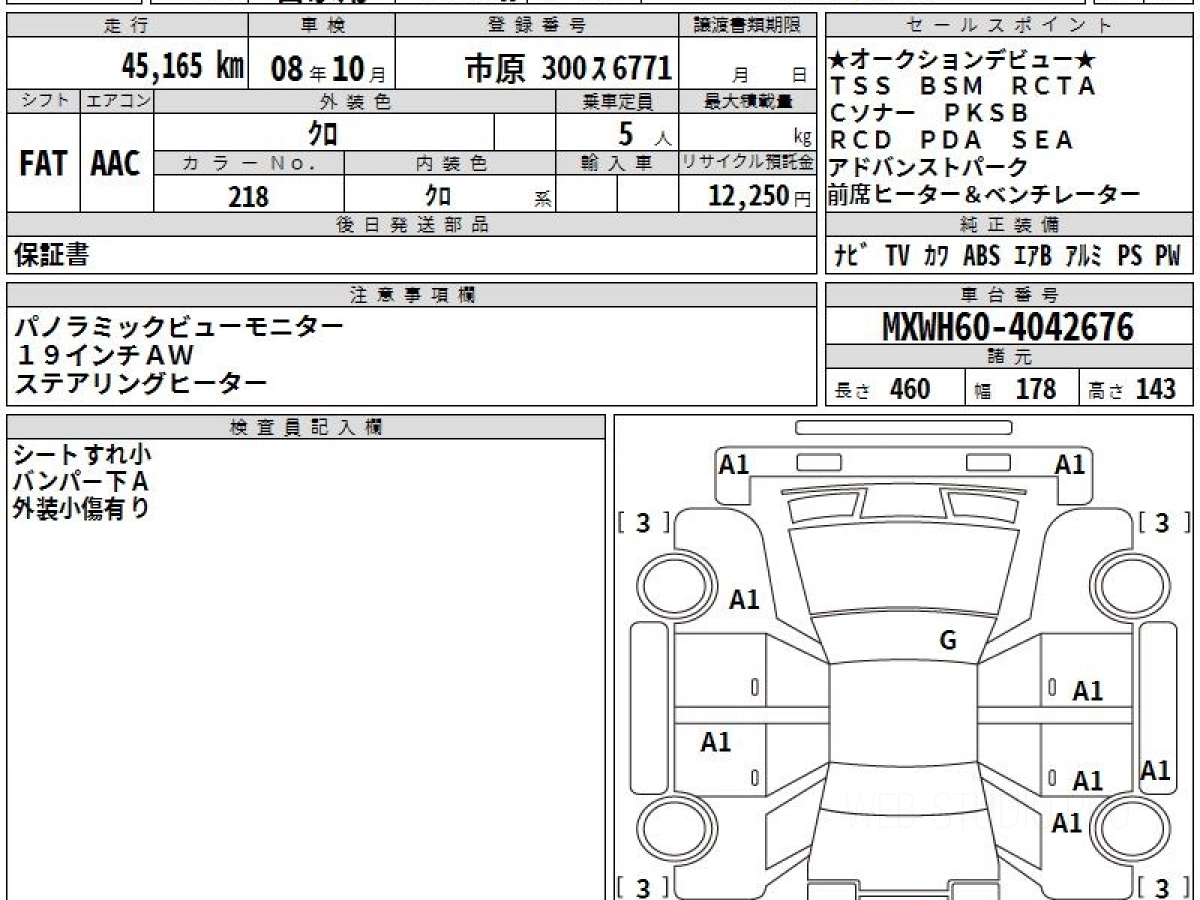This screenshot has width=1200, height=900.
Task: Click the FAT shift type cell
Action: pyautogui.click(x=43, y=163)
